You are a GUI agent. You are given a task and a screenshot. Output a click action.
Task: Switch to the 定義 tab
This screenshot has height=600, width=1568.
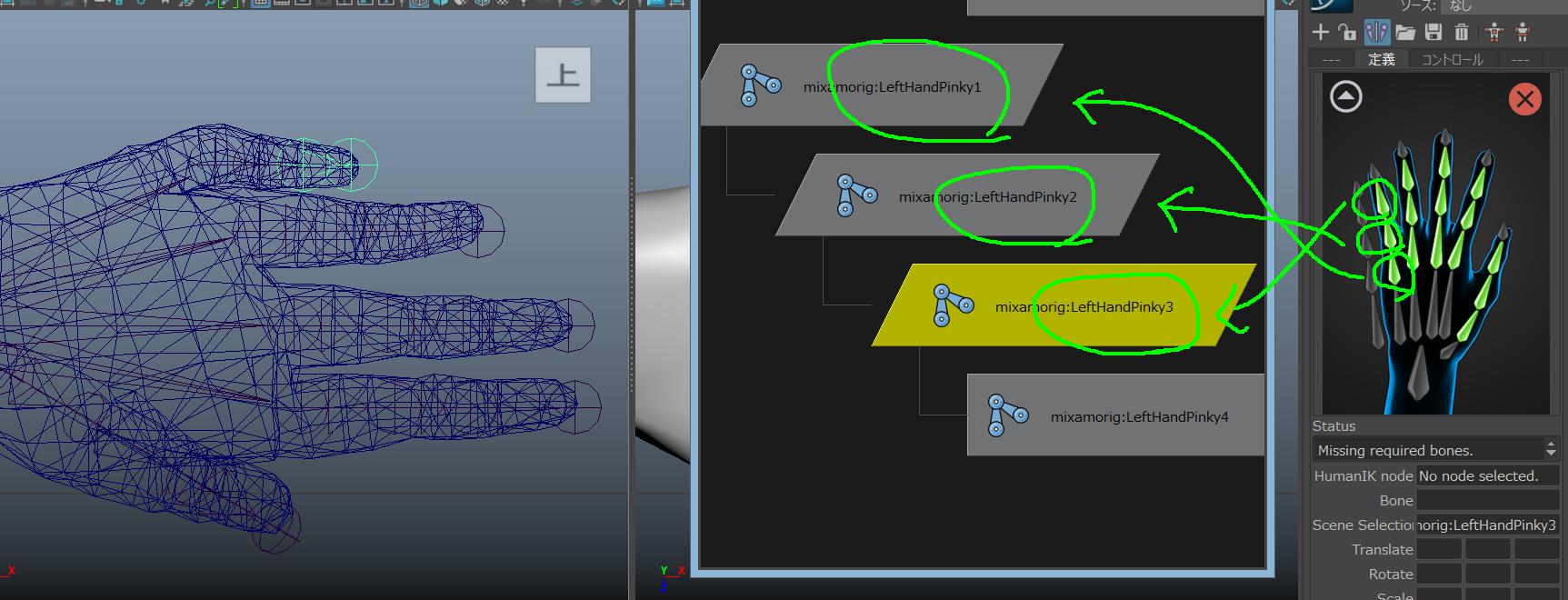tap(1381, 59)
